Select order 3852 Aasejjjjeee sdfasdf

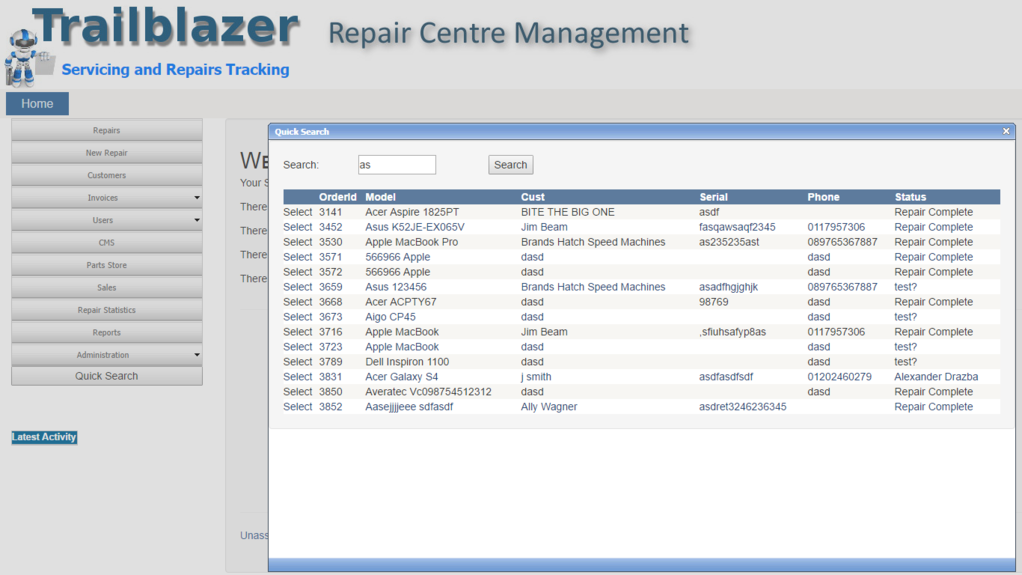[298, 407]
